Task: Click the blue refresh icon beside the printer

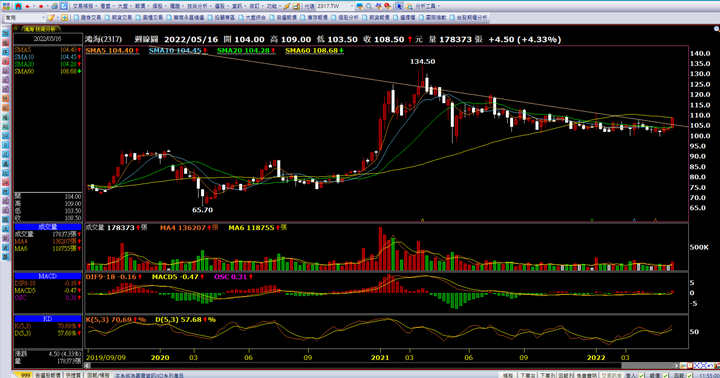Action: tap(64, 6)
